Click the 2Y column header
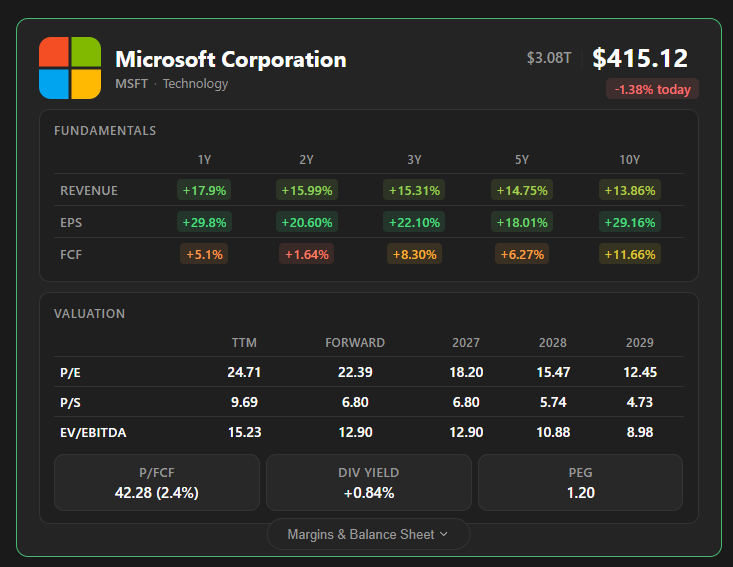 (x=306, y=160)
